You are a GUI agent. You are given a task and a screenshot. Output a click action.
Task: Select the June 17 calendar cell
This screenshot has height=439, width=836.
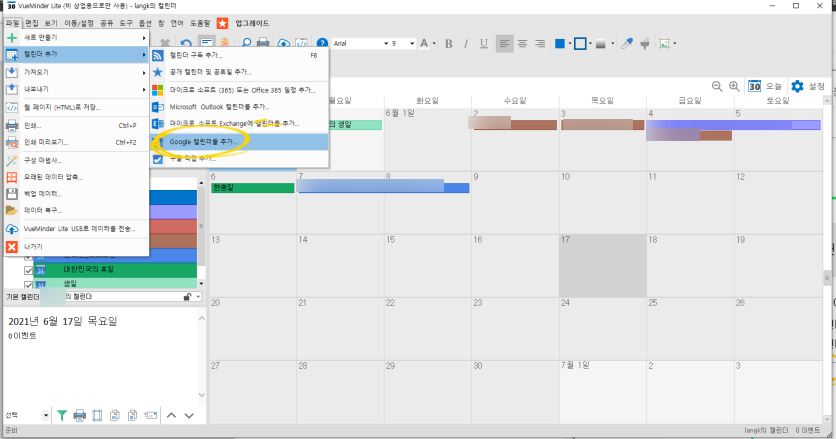[602, 266]
